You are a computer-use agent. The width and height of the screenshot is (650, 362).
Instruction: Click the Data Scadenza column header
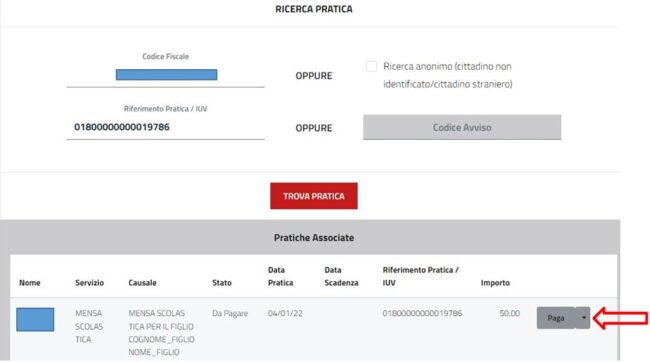pyautogui.click(x=341, y=276)
